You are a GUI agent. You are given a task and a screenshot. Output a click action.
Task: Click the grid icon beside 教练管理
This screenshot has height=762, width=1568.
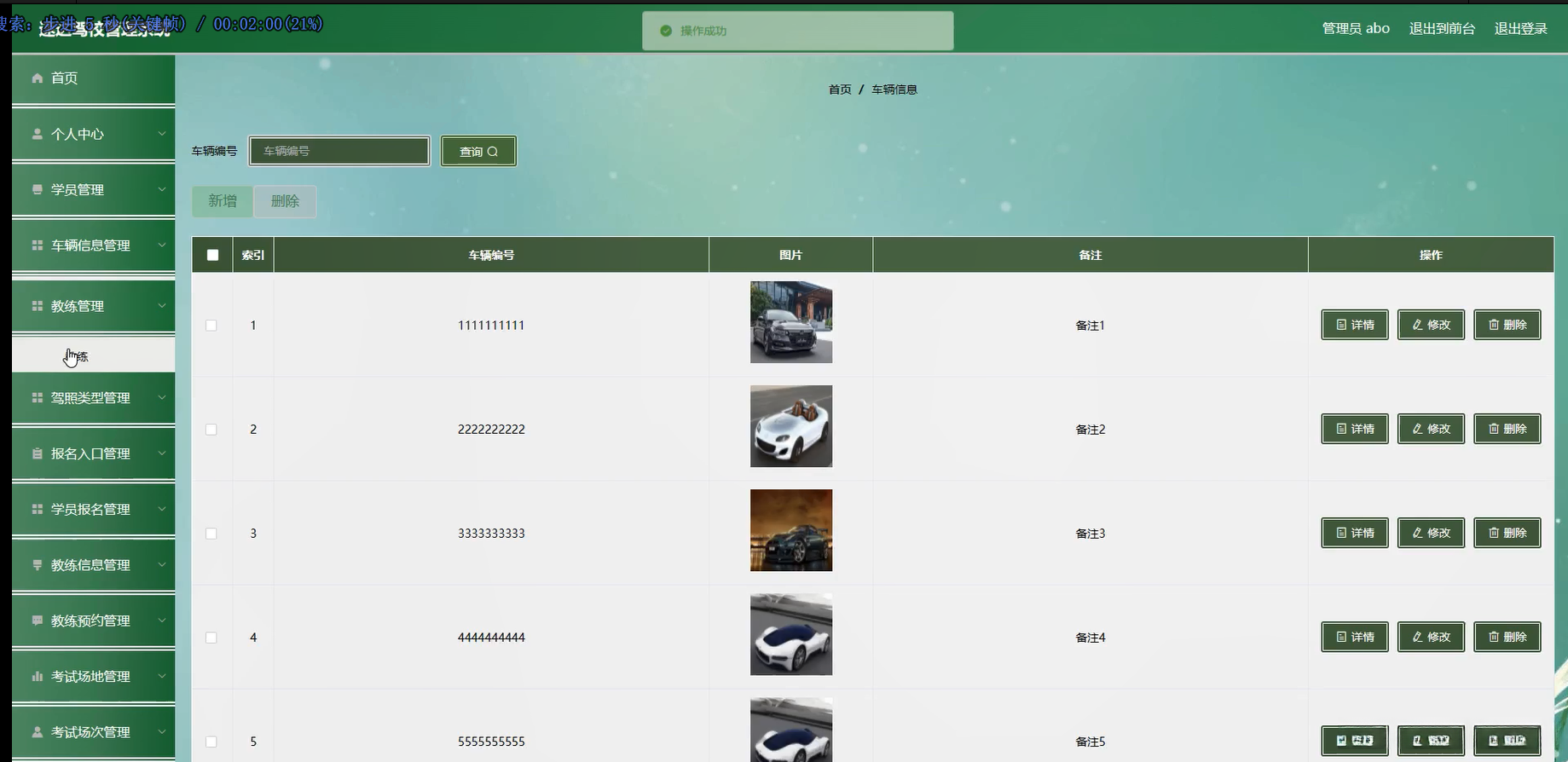(x=38, y=306)
